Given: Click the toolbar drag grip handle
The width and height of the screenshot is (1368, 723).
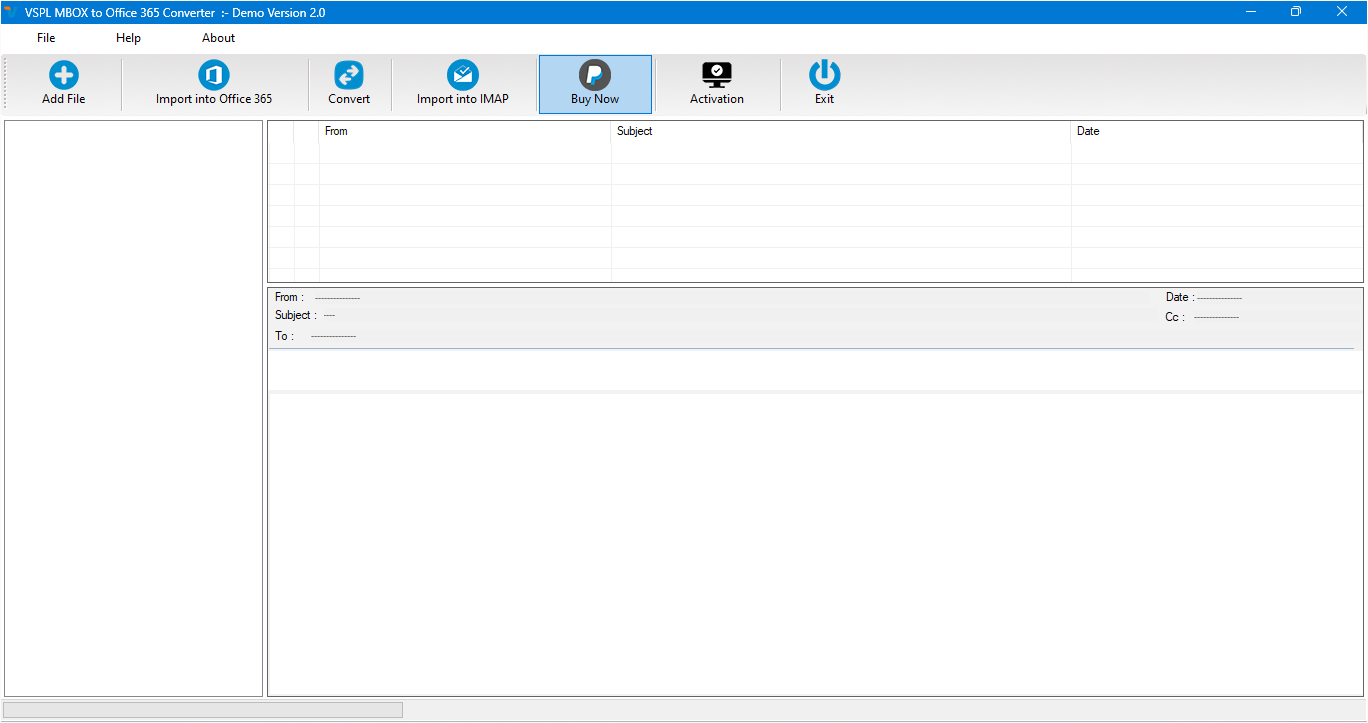Looking at the screenshot, I should click(x=5, y=83).
